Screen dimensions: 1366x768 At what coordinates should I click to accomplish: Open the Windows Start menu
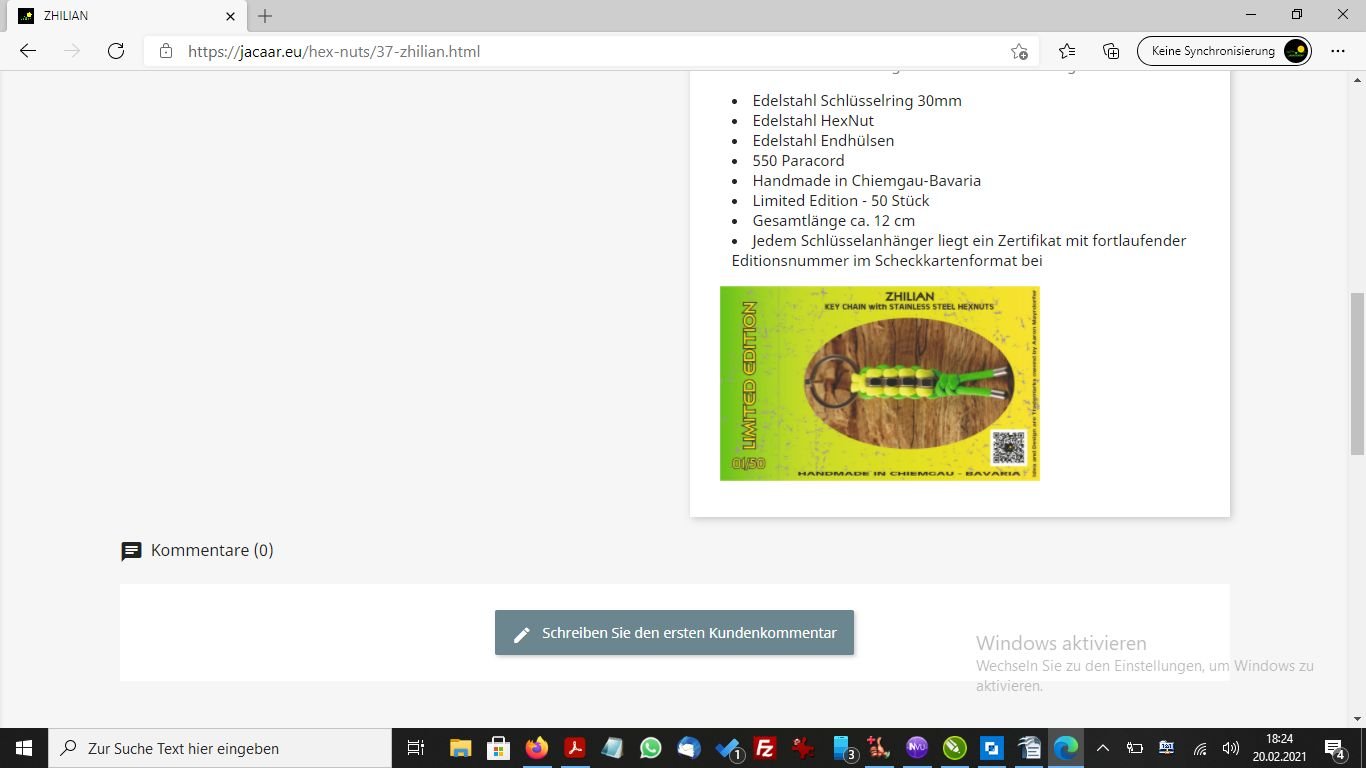click(x=24, y=748)
